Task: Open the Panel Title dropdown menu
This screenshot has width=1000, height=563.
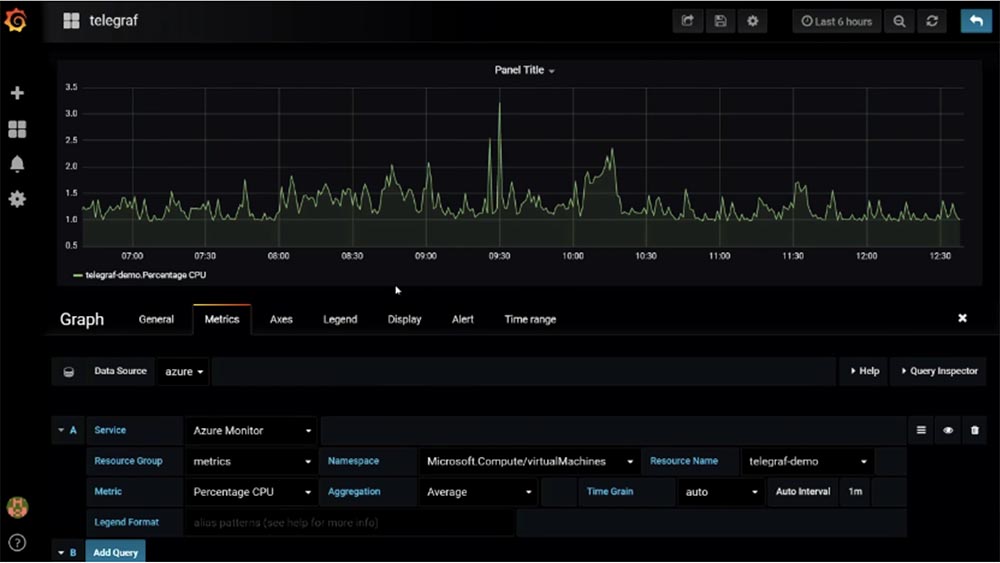Action: [524, 70]
